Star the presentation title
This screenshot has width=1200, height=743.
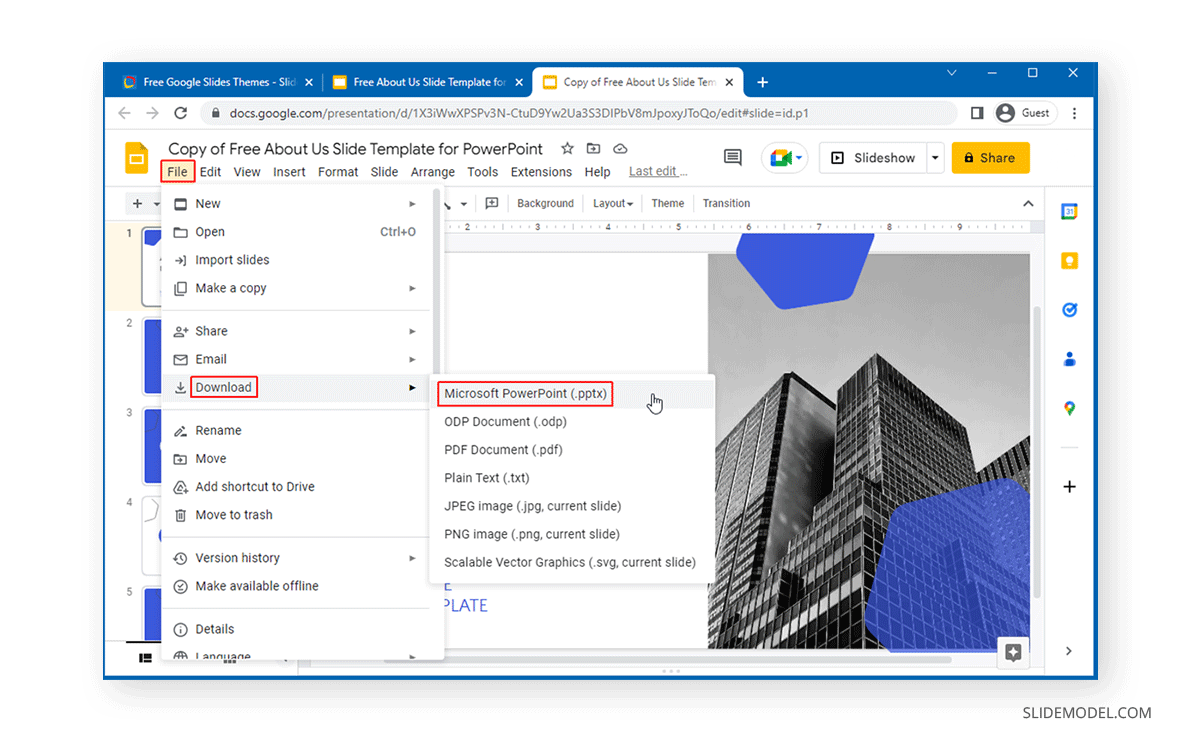pos(567,149)
